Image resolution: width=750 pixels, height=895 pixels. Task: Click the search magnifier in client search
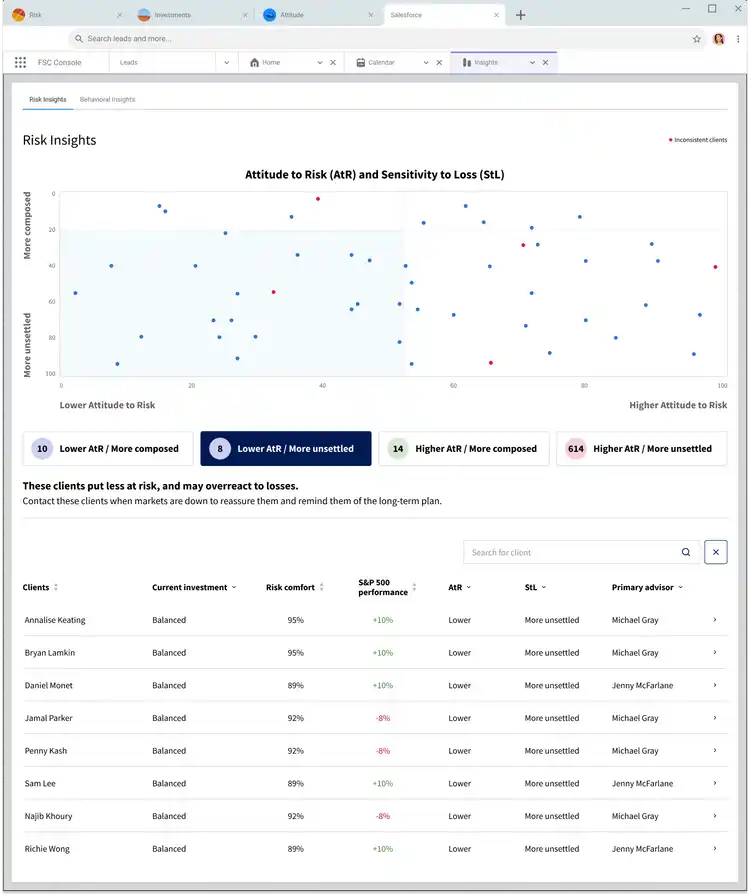coord(685,552)
